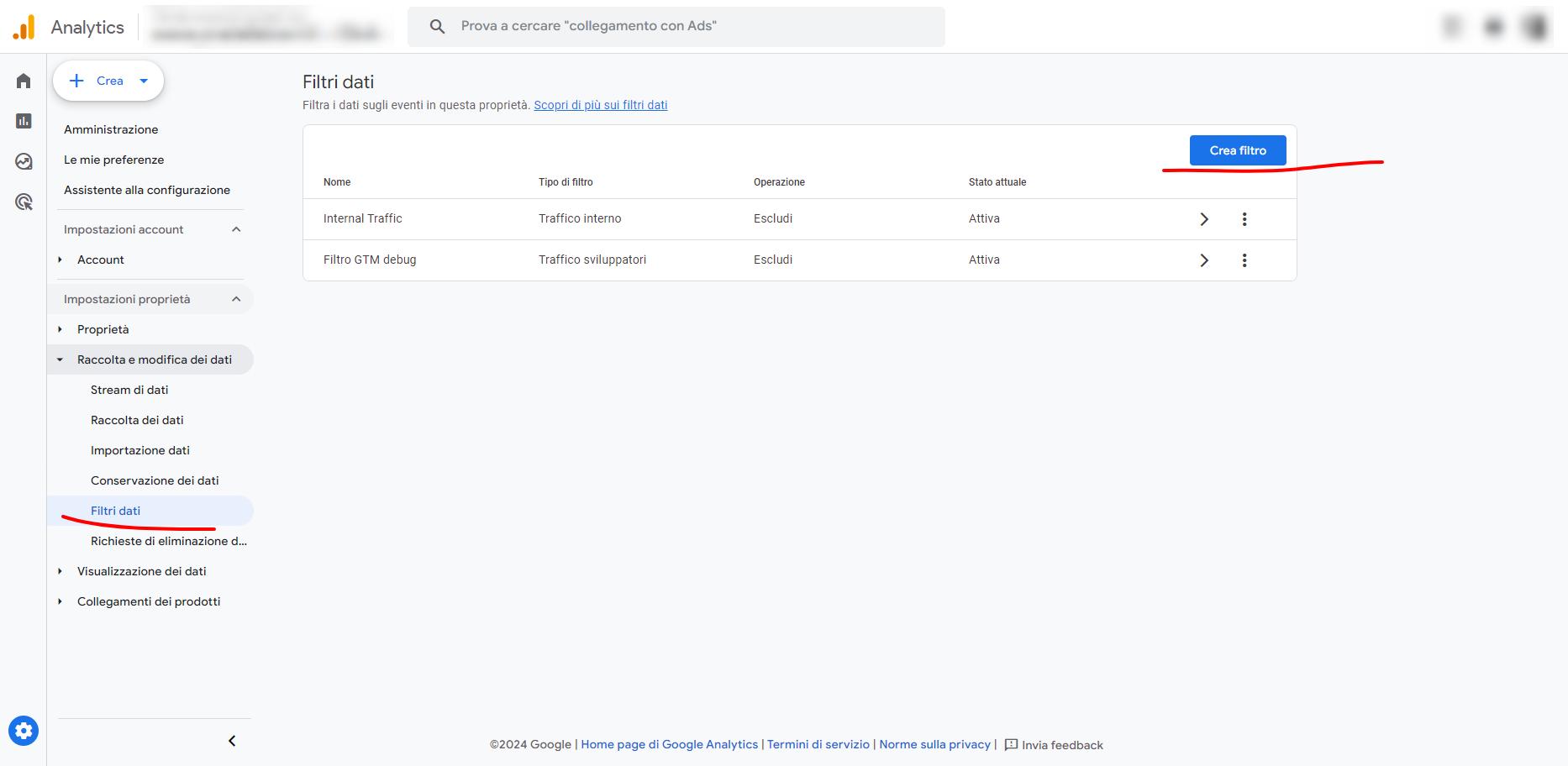This screenshot has height=766, width=1568.
Task: Open more options for Internal Traffic filter
Action: click(x=1244, y=219)
